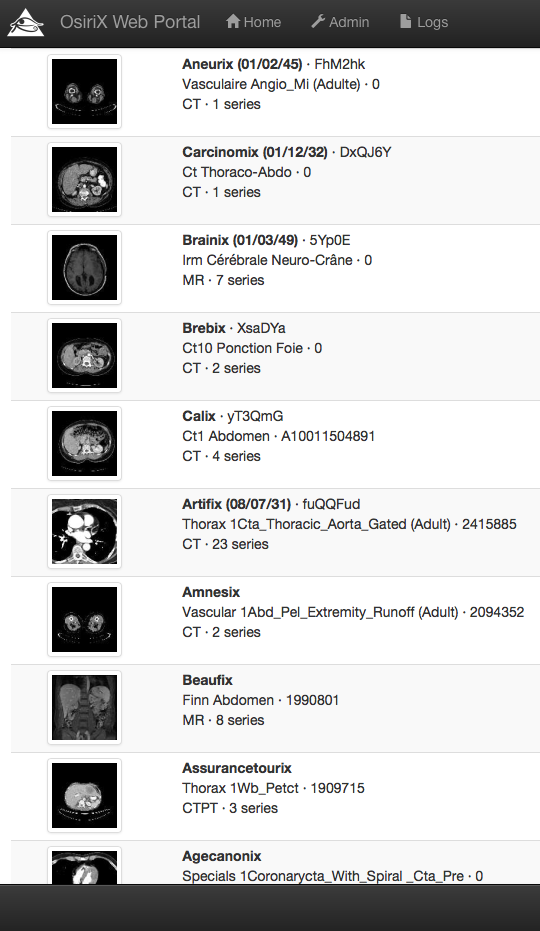Select the Agecanonix study name

pos(222,856)
